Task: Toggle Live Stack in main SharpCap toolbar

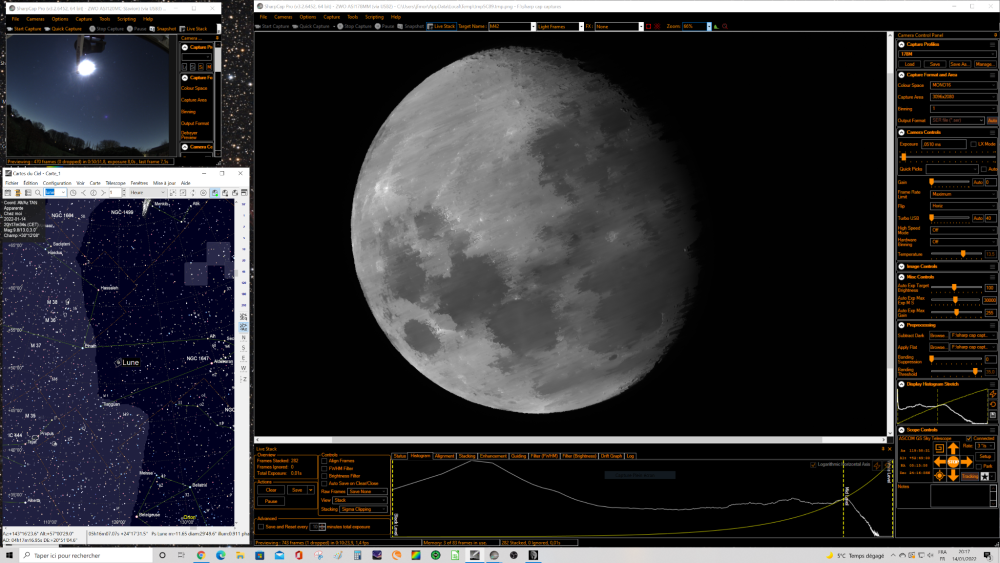Action: click(x=441, y=26)
